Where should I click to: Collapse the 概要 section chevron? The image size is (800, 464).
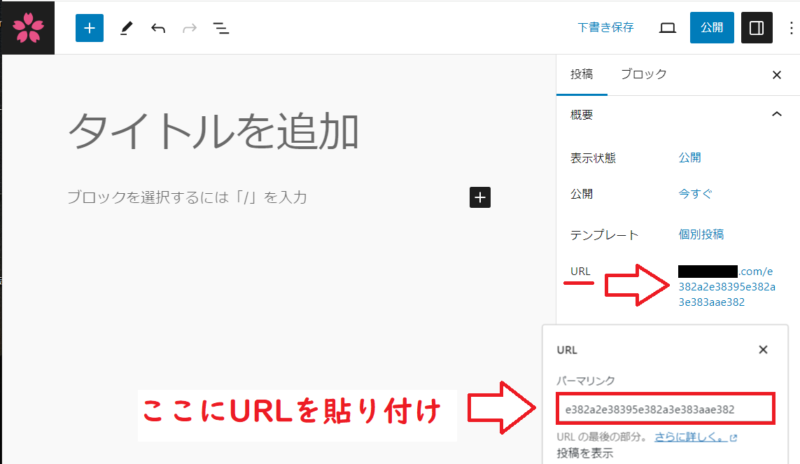[777, 114]
